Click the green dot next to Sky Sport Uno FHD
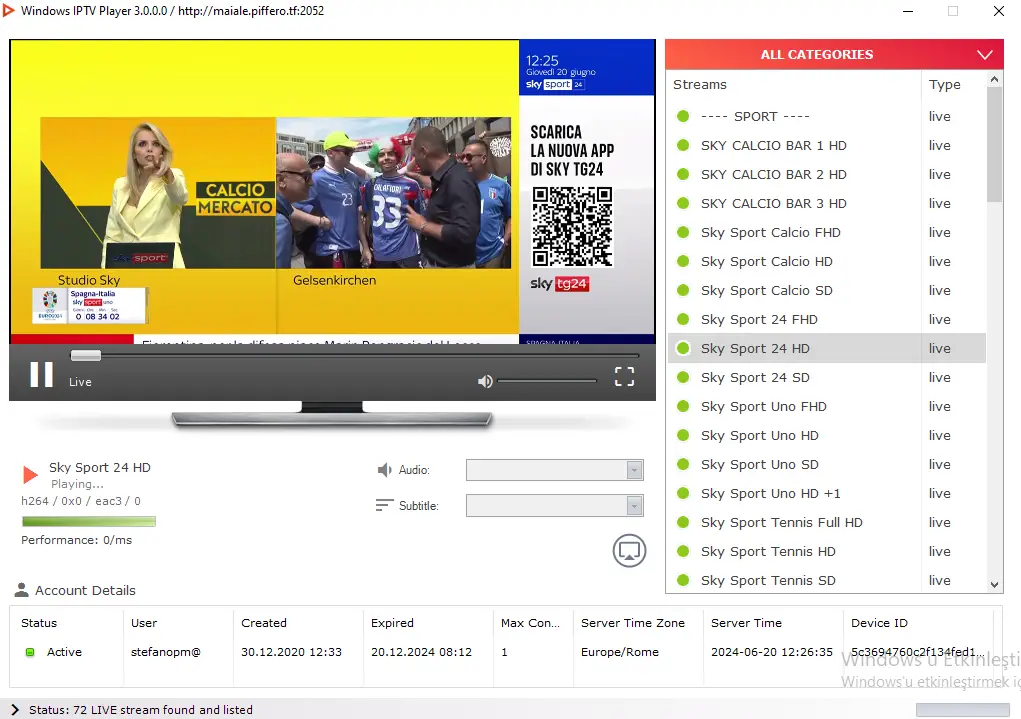 [683, 406]
